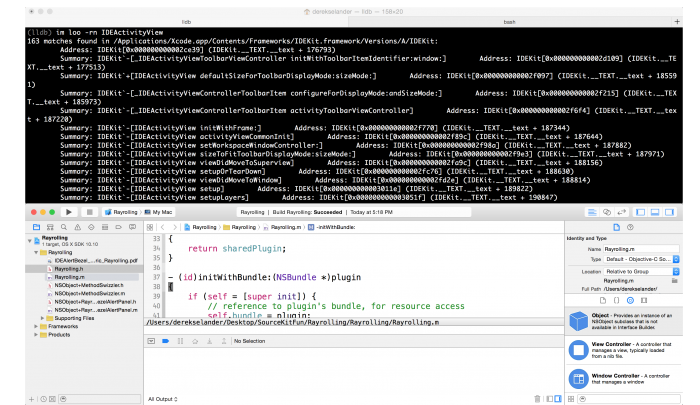Show the Quick Help inspector
This screenshot has width=700, height=405.
(x=630, y=227)
